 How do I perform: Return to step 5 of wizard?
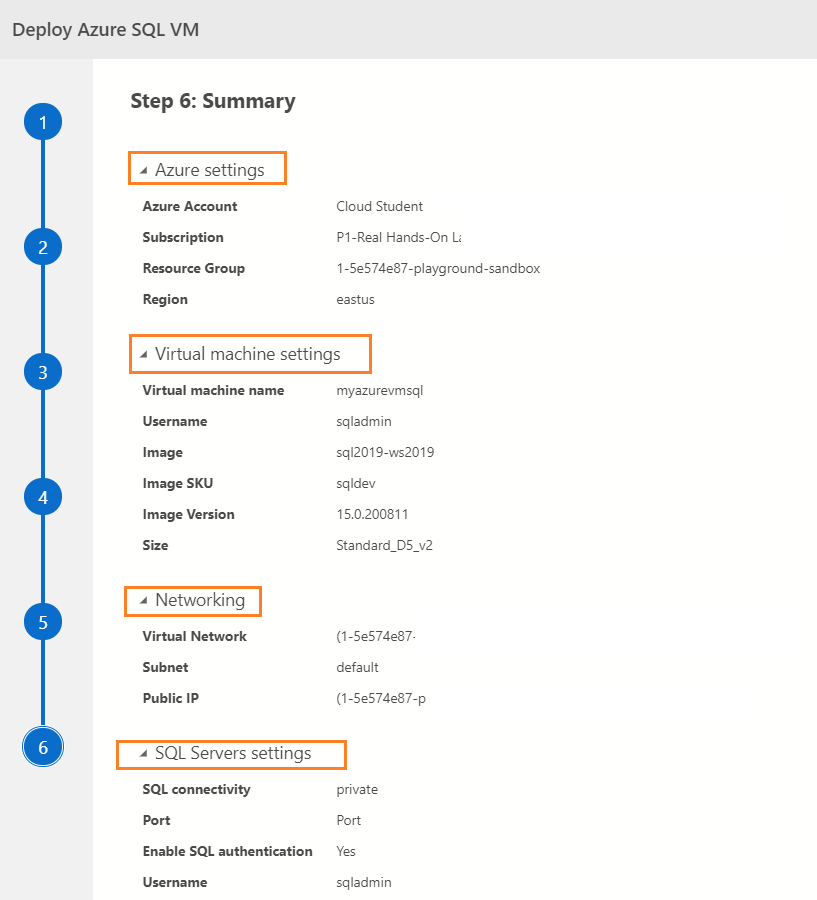click(x=43, y=622)
